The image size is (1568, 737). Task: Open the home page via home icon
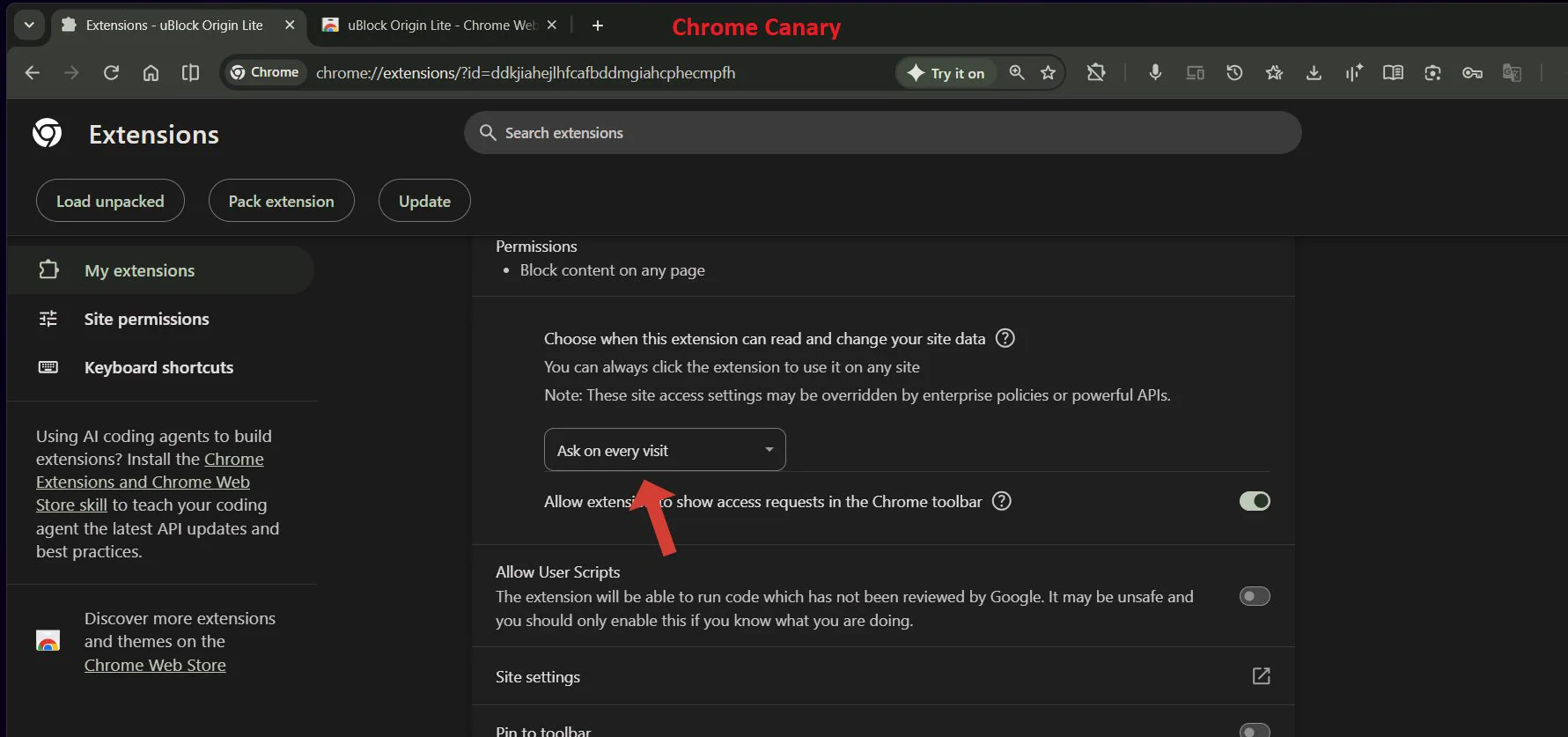coord(151,72)
